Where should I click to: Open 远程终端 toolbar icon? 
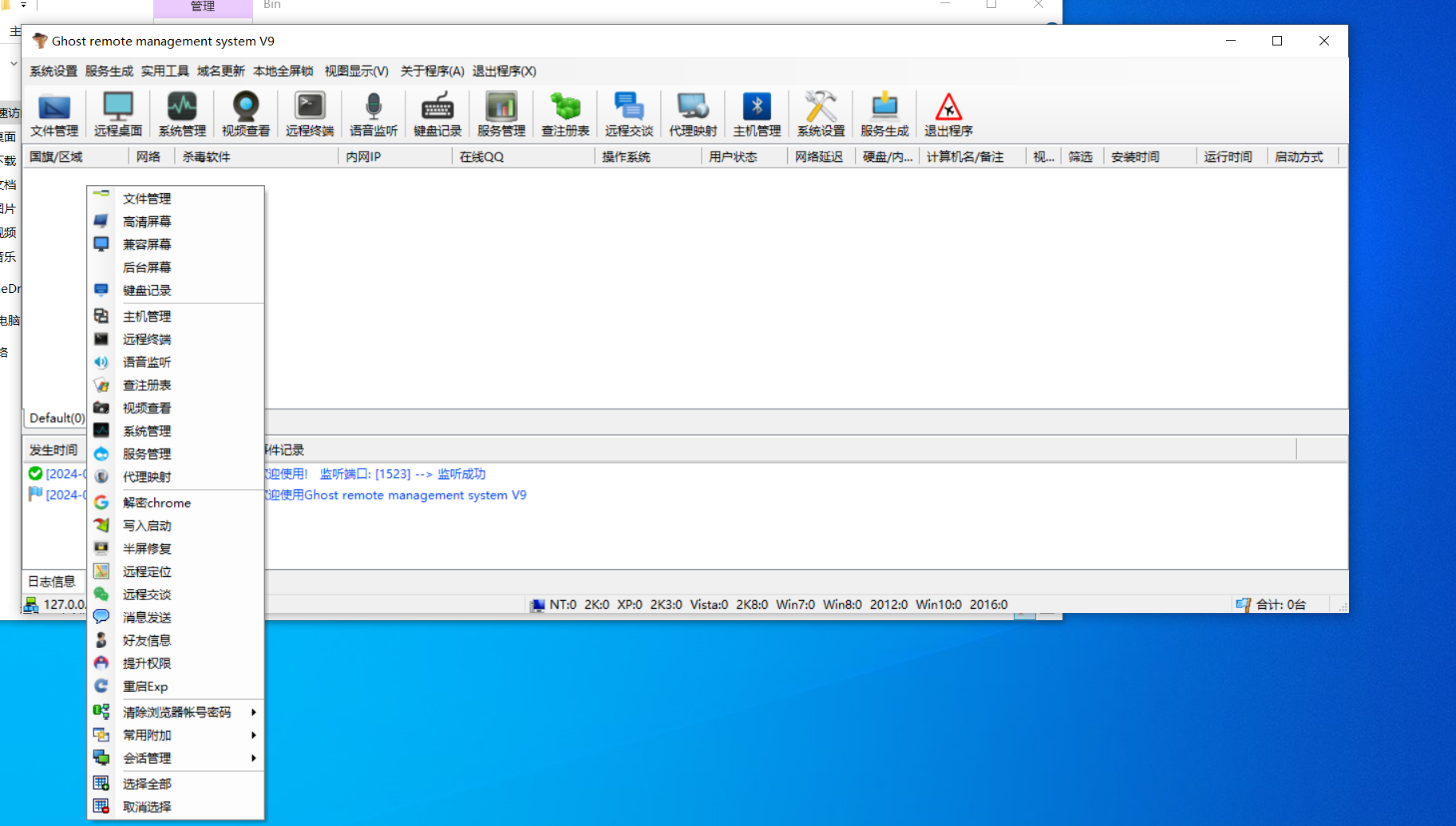tap(310, 114)
